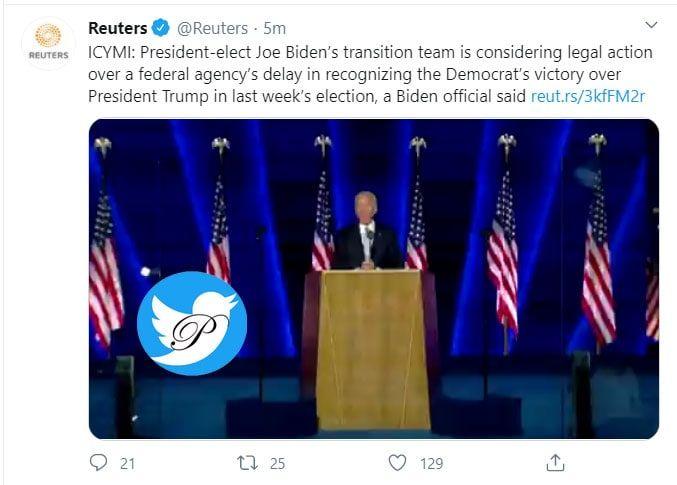The width and height of the screenshot is (677, 485).
Task: Like the tweet with the heart icon
Action: point(397,463)
